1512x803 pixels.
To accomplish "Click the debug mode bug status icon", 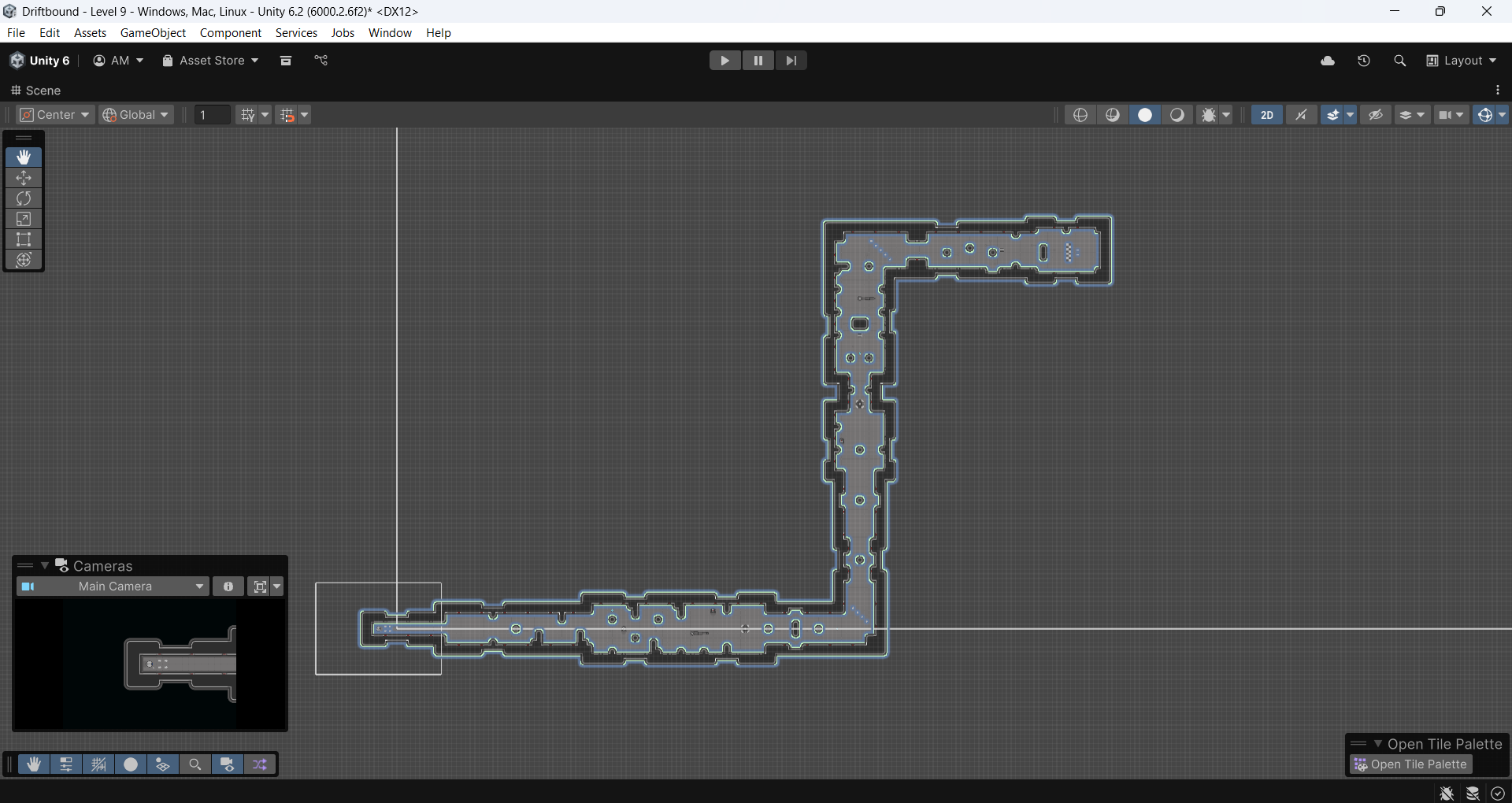I will tap(1447, 793).
